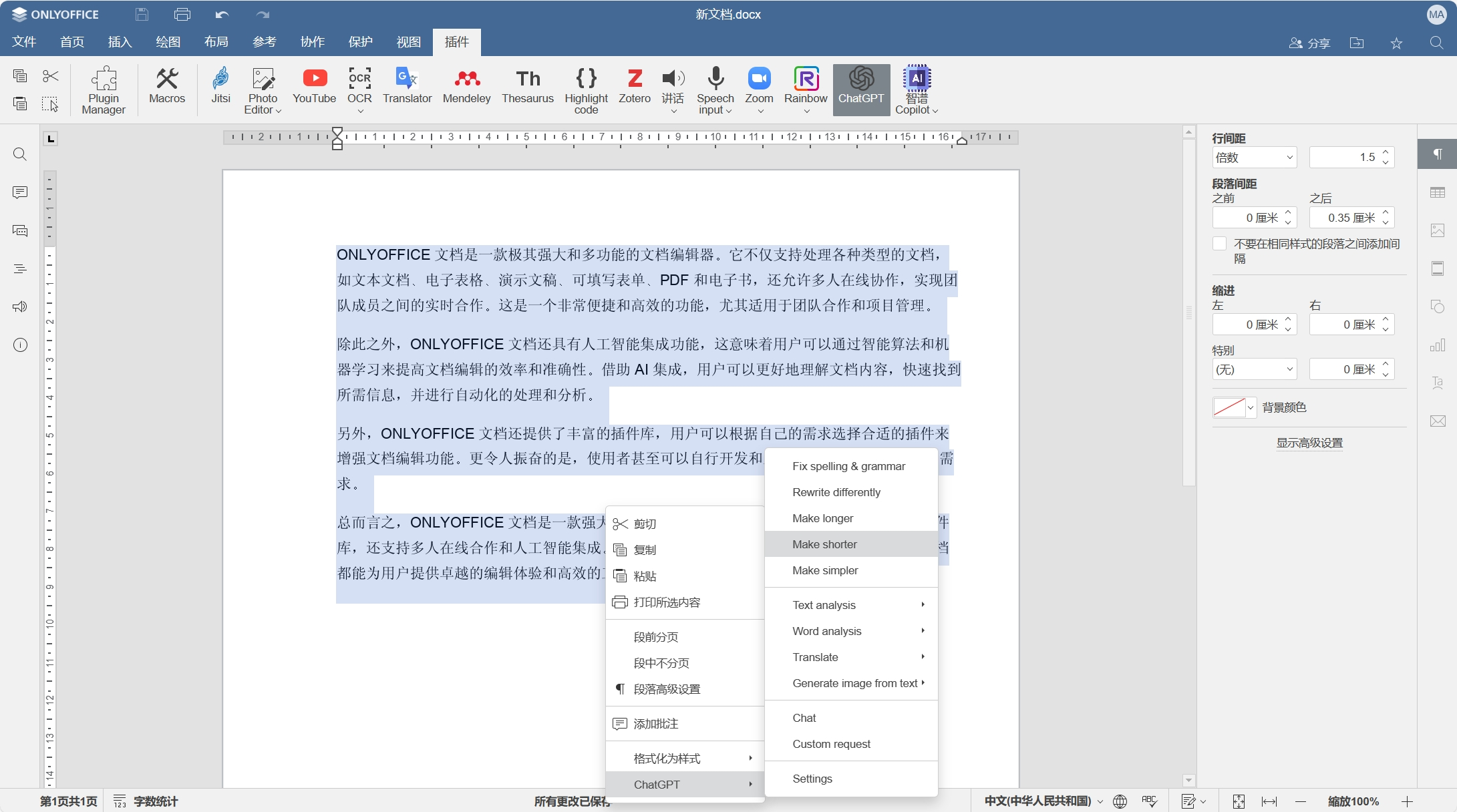The width and height of the screenshot is (1457, 812).
Task: Expand Generate image from text submenu
Action: (x=851, y=683)
